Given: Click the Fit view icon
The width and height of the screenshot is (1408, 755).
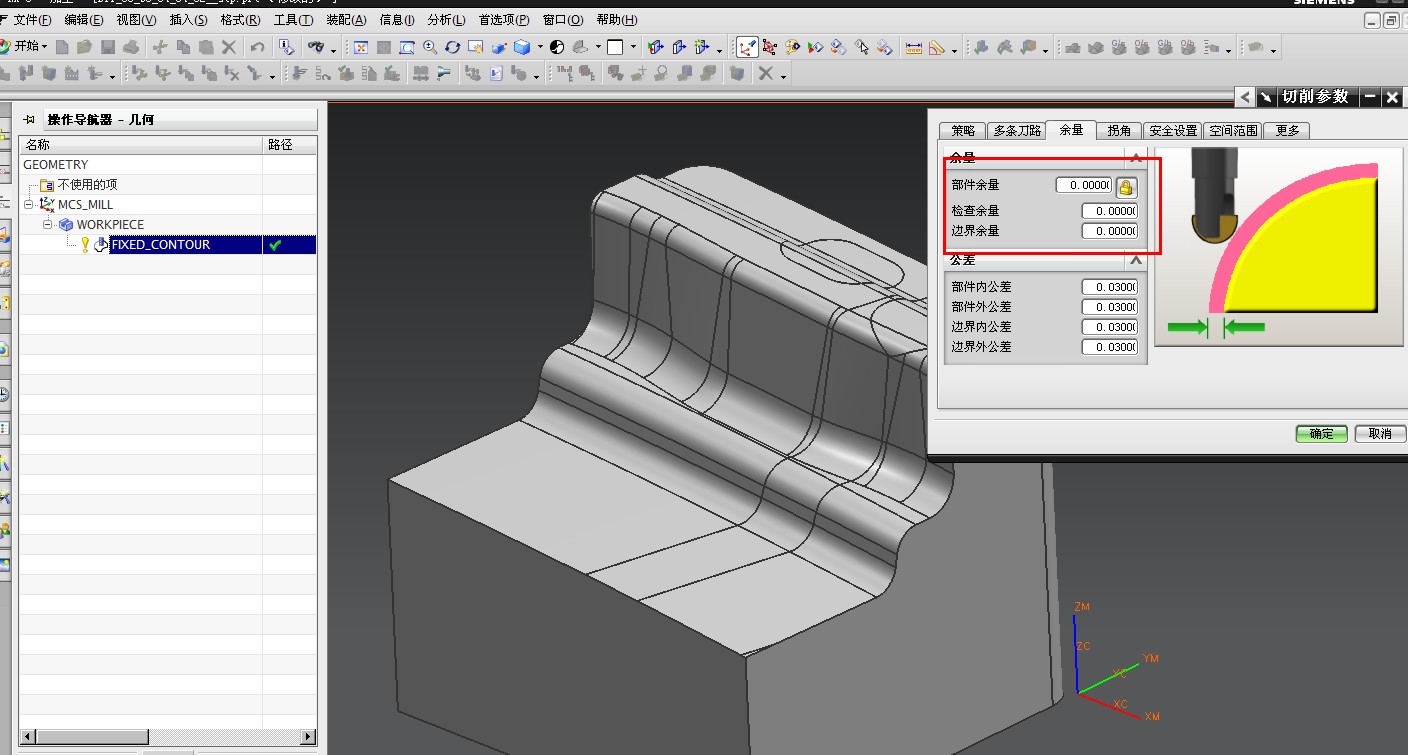Looking at the screenshot, I should coord(361,47).
